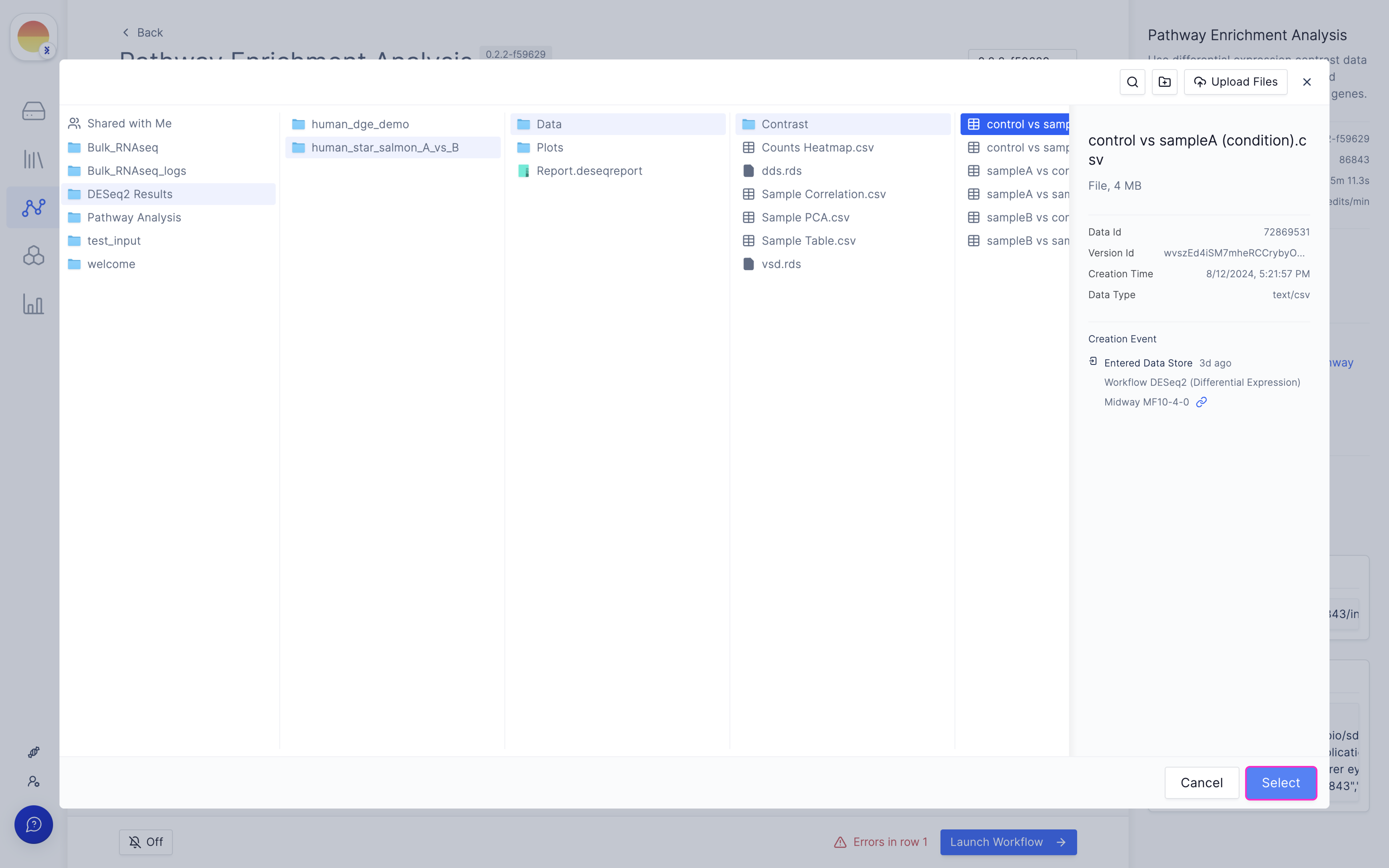Viewport: 1389px width, 868px height.
Task: Select the second sampleA vs file row
Action: coord(1015,194)
